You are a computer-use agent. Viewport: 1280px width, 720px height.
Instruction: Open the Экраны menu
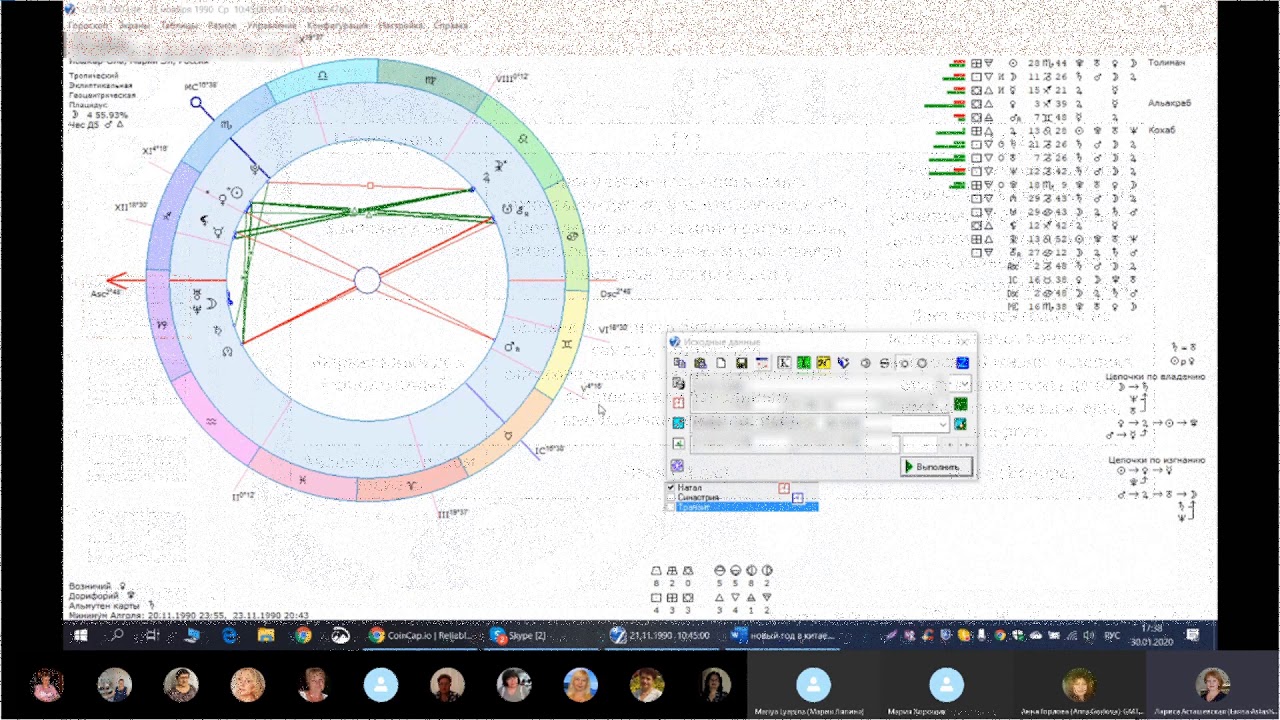(136, 25)
